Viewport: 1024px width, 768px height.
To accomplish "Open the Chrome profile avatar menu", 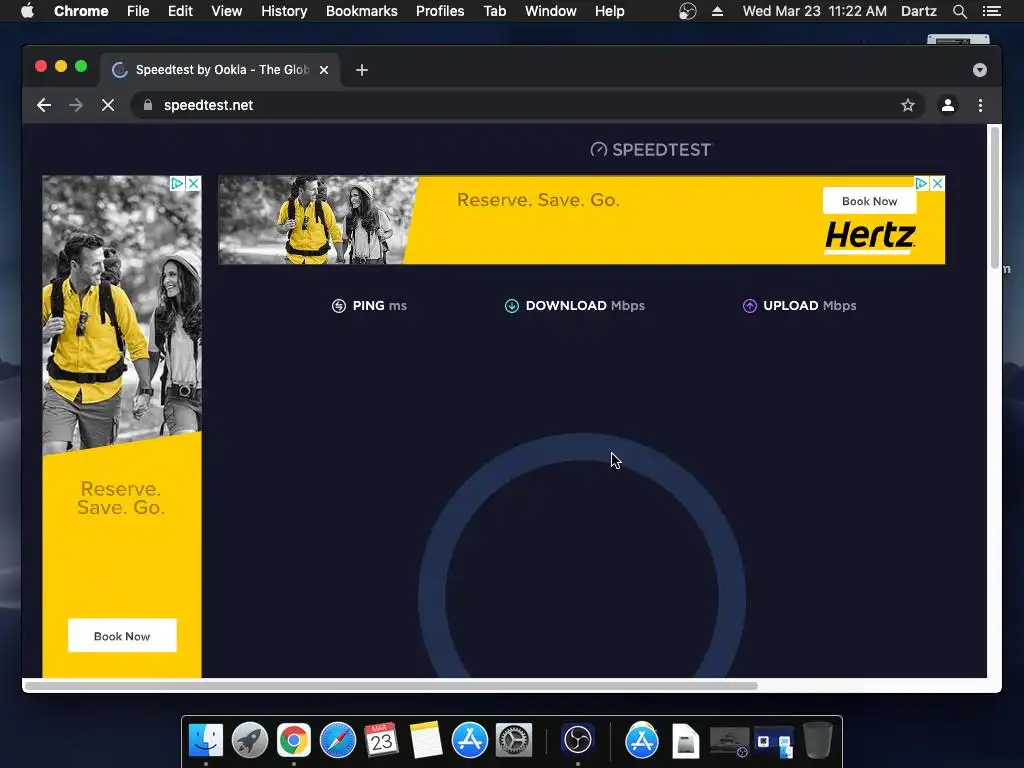I will [948, 105].
